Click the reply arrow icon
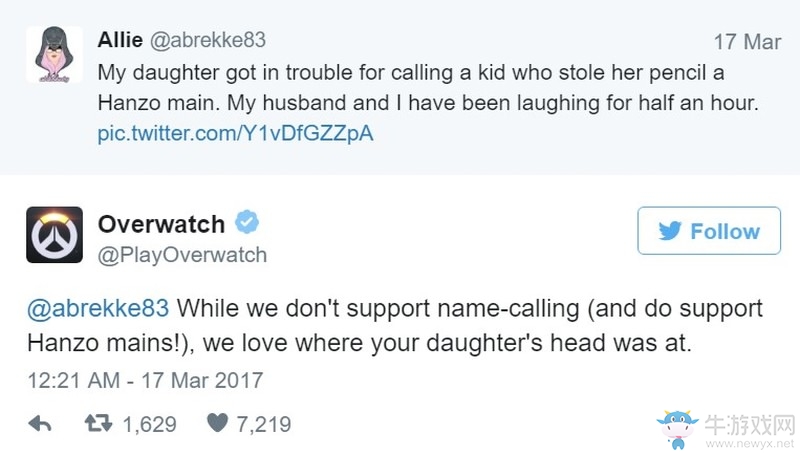This screenshot has width=800, height=455. (x=42, y=424)
